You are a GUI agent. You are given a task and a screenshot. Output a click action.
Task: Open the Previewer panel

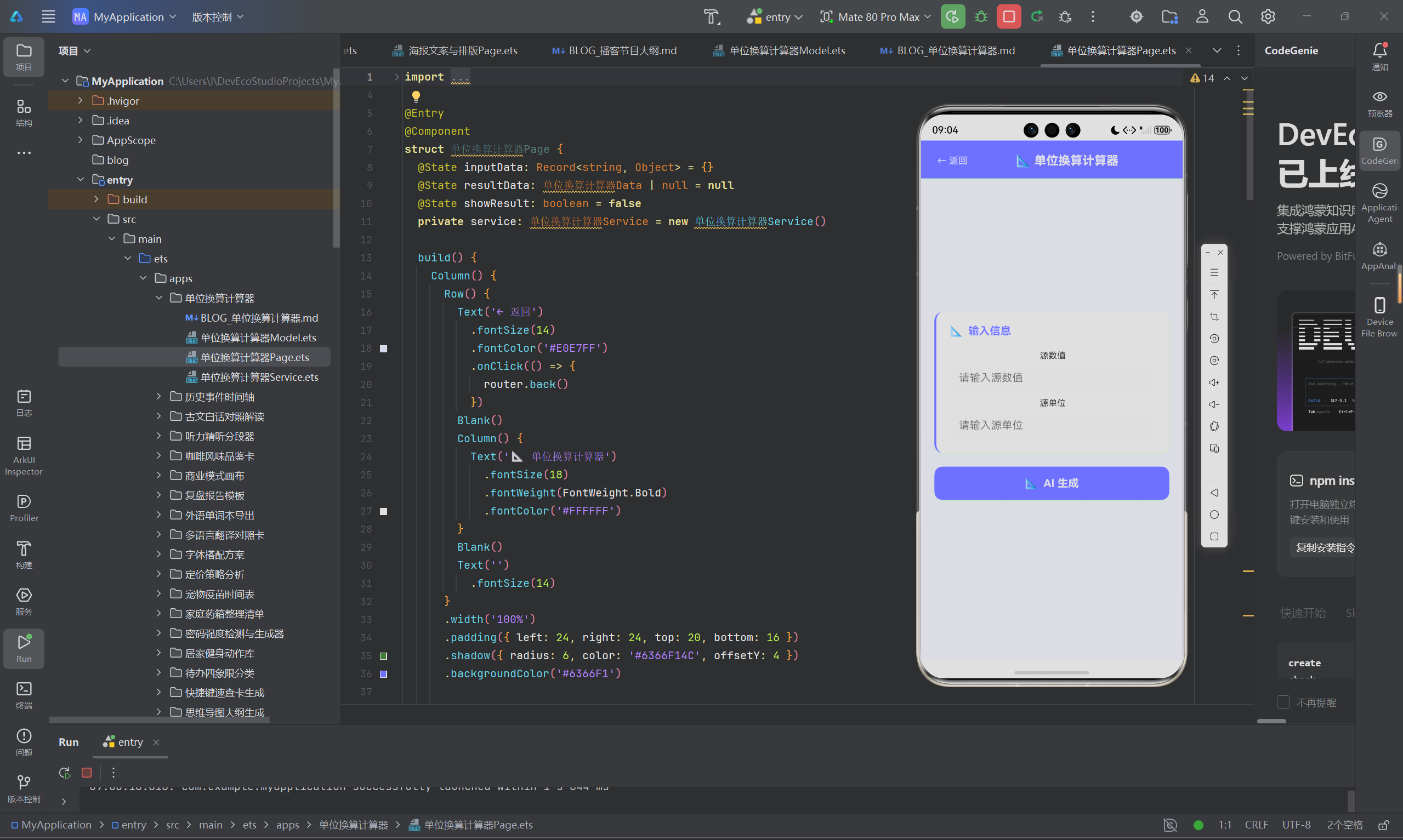pos(1379,103)
